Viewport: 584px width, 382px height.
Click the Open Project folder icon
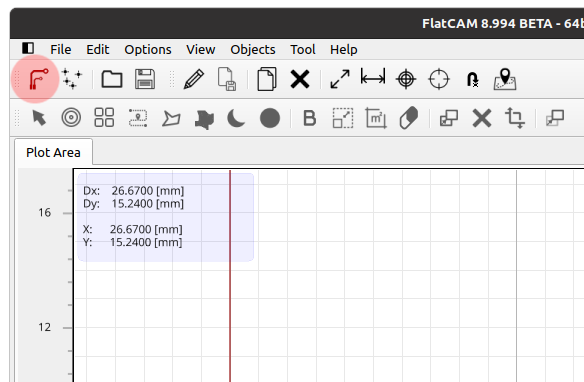click(x=112, y=79)
